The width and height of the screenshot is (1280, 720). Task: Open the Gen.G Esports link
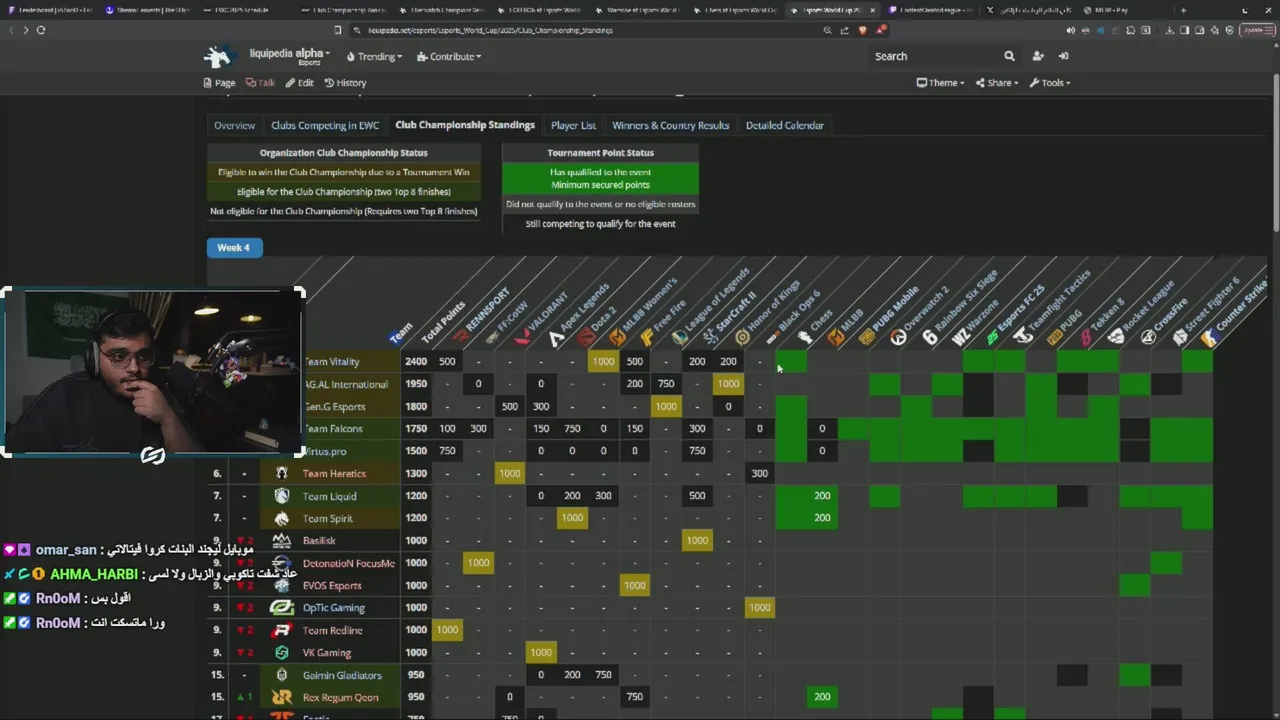[x=334, y=407]
